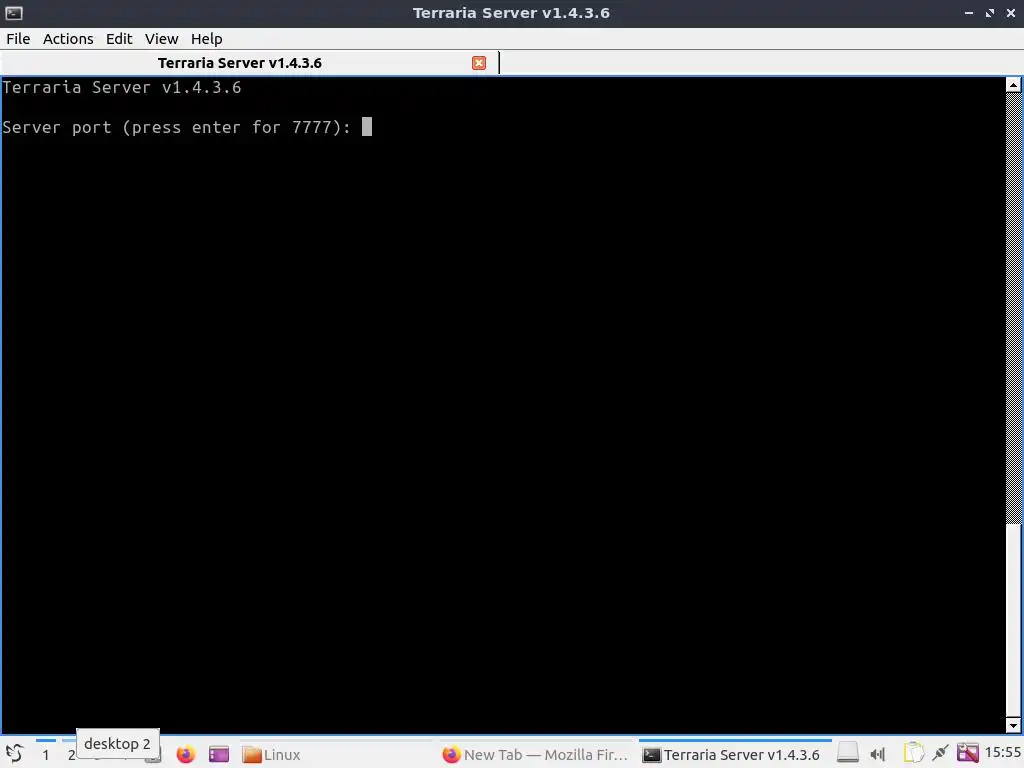Switch to desktop 2 in the pager
The height and width of the screenshot is (768, 1024).
pyautogui.click(x=71, y=754)
